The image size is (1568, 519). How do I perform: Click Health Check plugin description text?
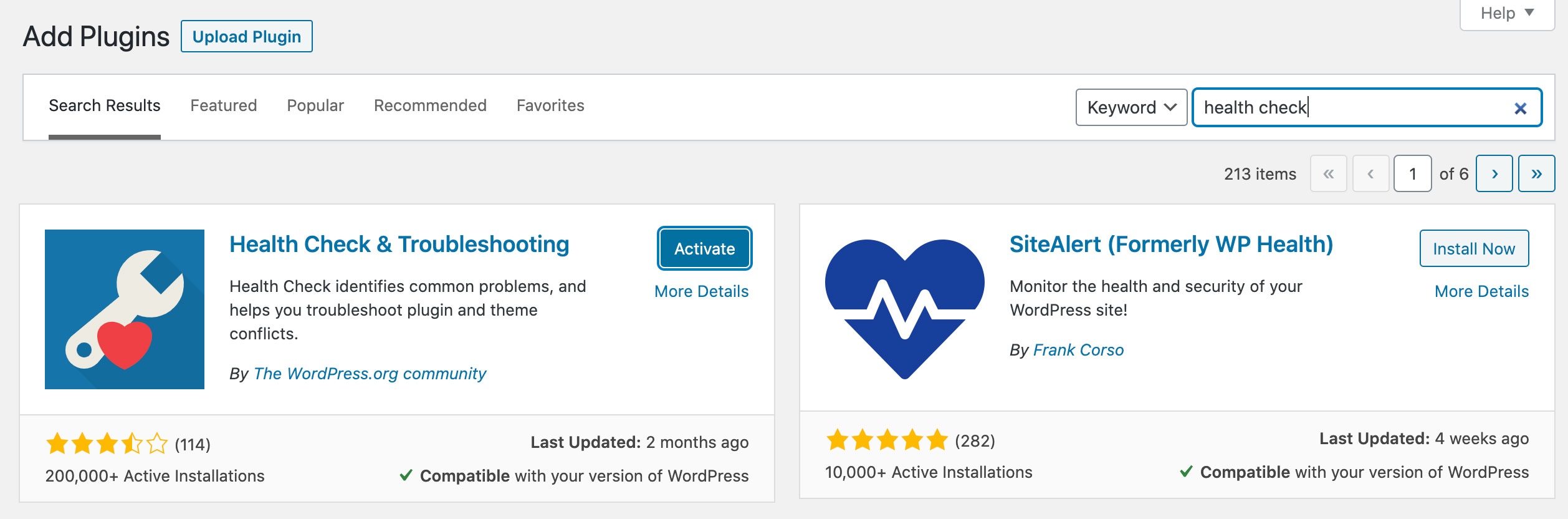pyautogui.click(x=408, y=310)
